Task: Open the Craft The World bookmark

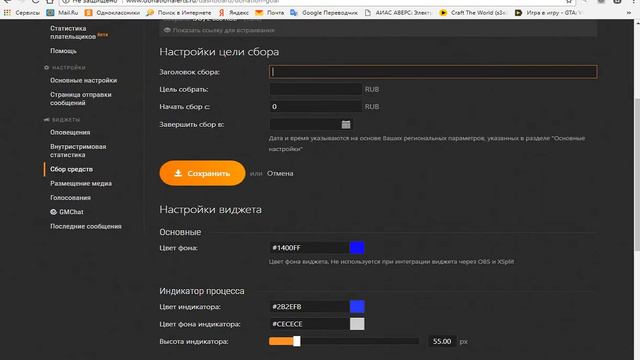Action: click(x=472, y=13)
